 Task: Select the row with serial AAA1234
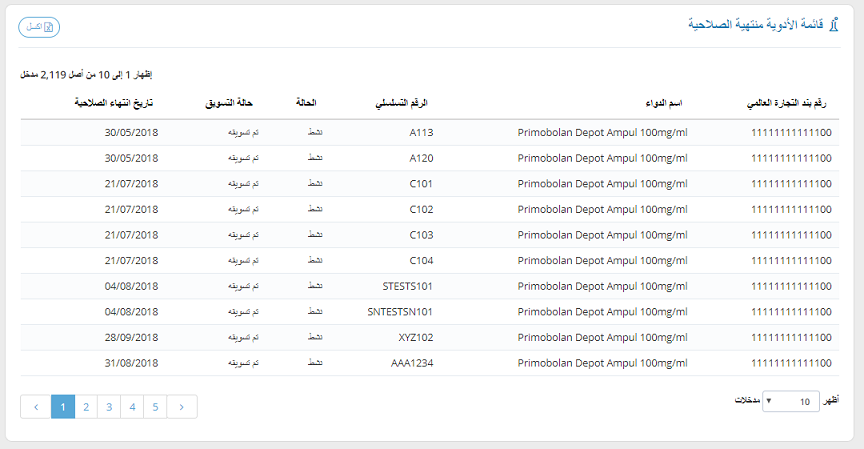(x=411, y=362)
